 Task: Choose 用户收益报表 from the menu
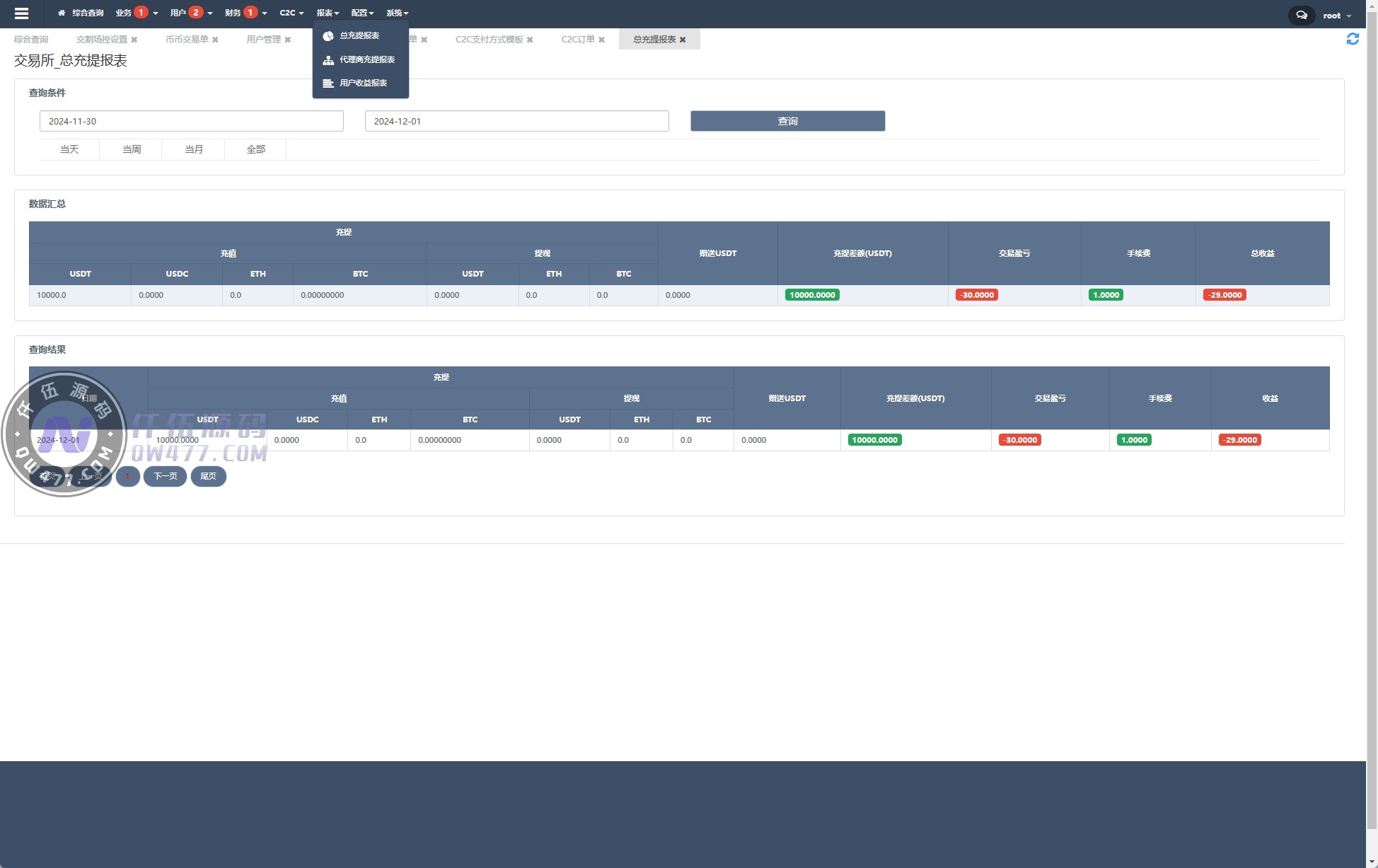362,83
